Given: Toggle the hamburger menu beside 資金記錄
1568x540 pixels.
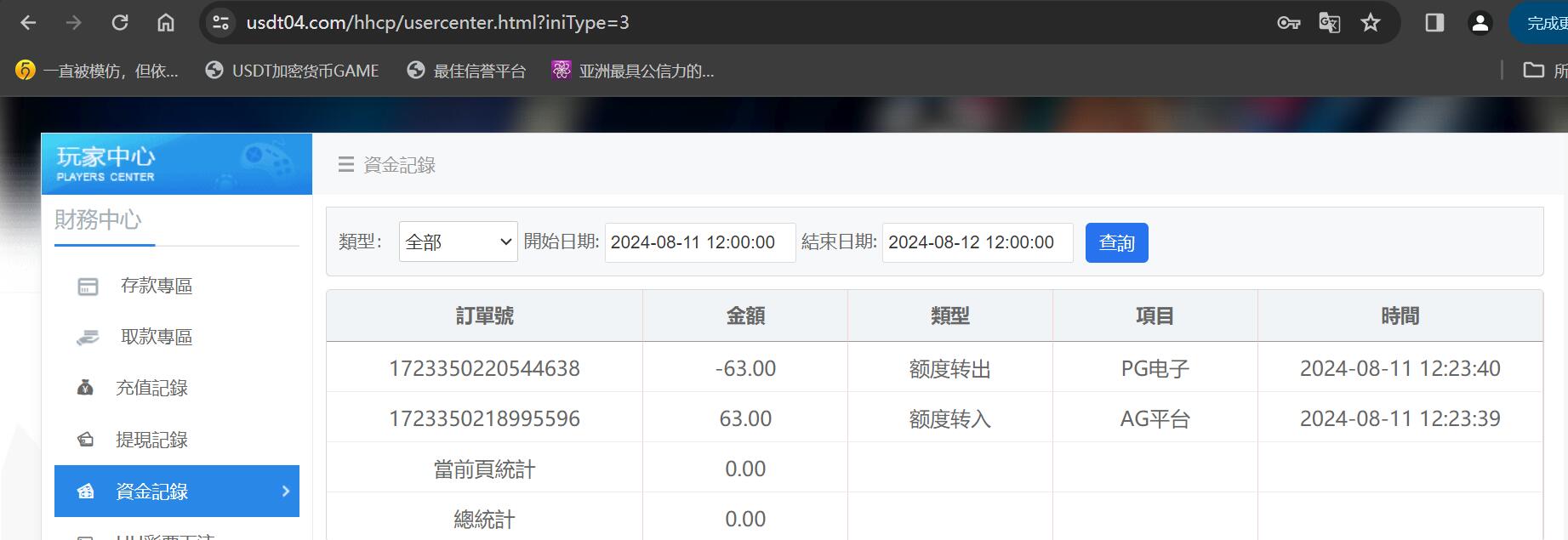Looking at the screenshot, I should (x=345, y=165).
